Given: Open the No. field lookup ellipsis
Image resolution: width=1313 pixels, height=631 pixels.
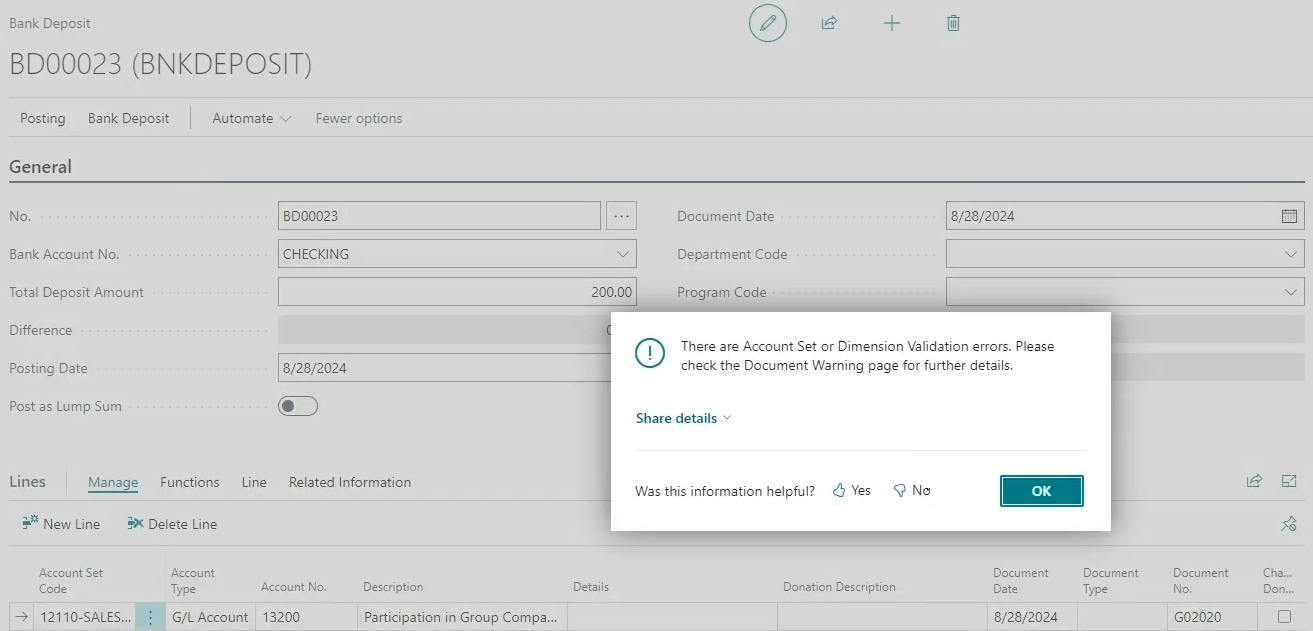Looking at the screenshot, I should click(621, 214).
